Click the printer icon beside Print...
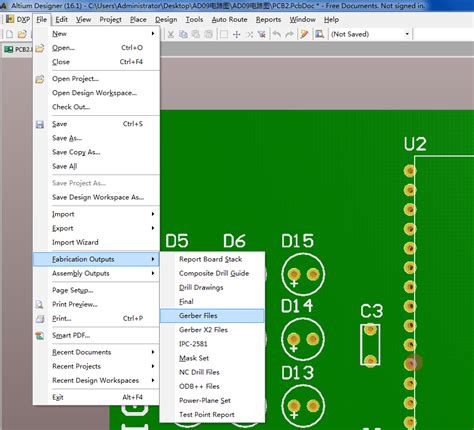This screenshot has height=430, width=474. coord(40,319)
